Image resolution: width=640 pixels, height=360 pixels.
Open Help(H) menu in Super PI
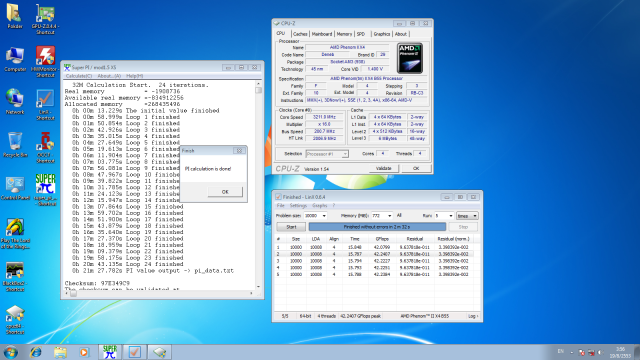click(x=134, y=76)
